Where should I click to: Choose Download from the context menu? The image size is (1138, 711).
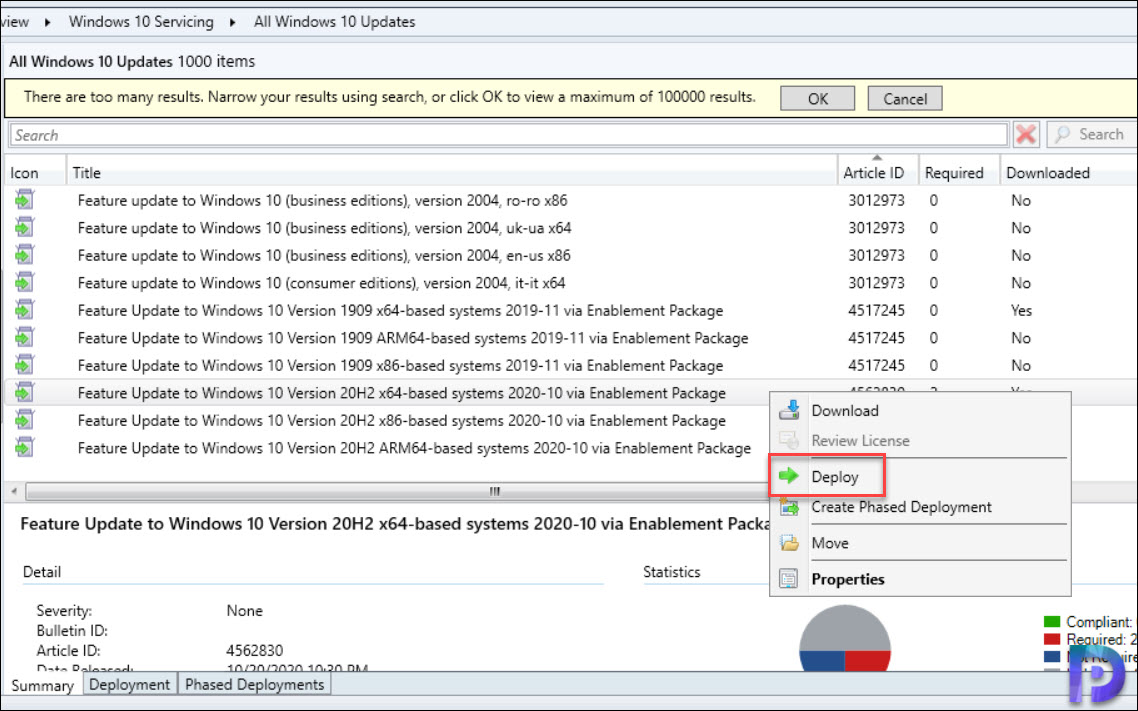tap(920, 411)
